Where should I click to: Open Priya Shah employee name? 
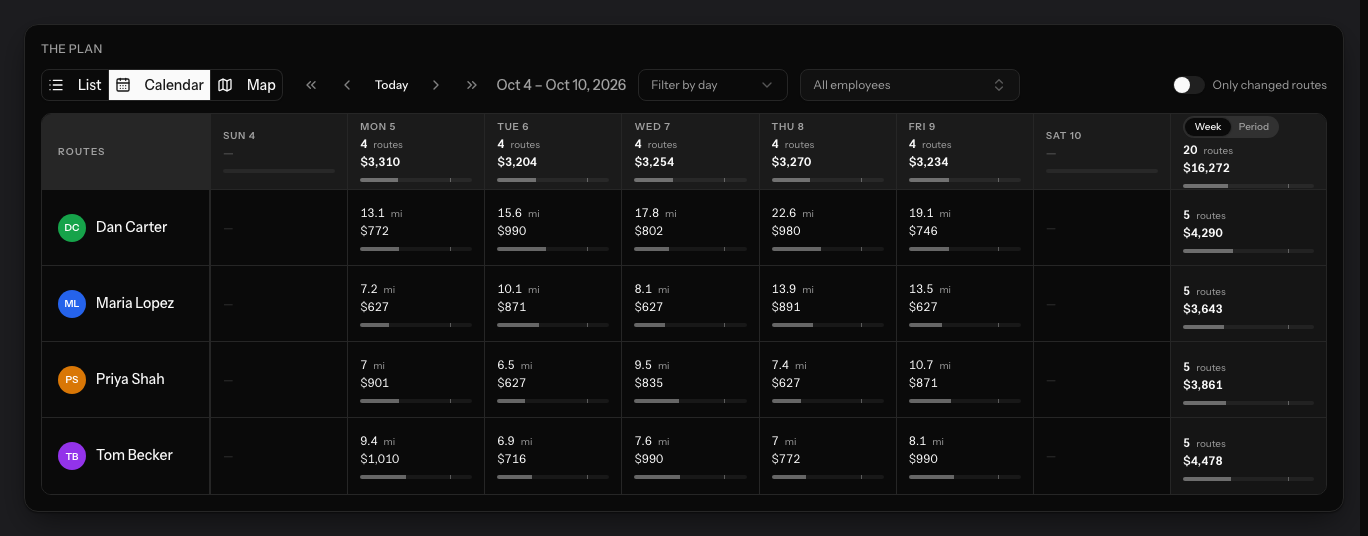[x=130, y=379]
